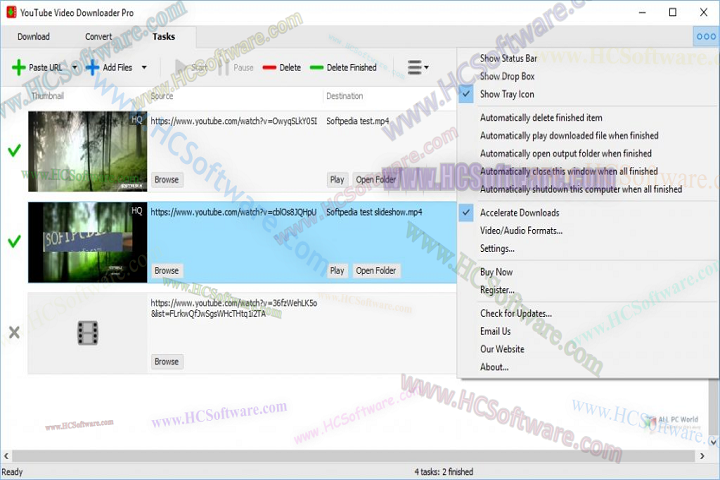Screen dimensions: 720x480
Task: Click Open Folder for Softpedia test.mp4
Action: coord(376,180)
